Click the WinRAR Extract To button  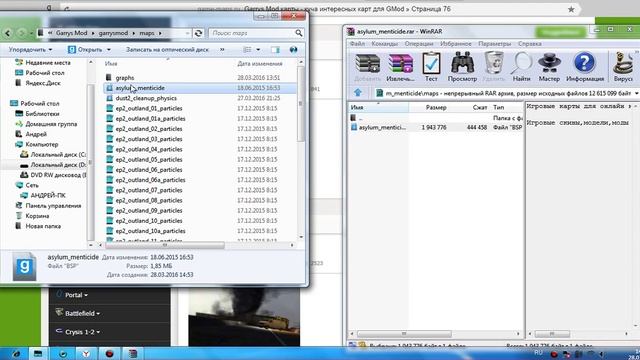[400, 68]
